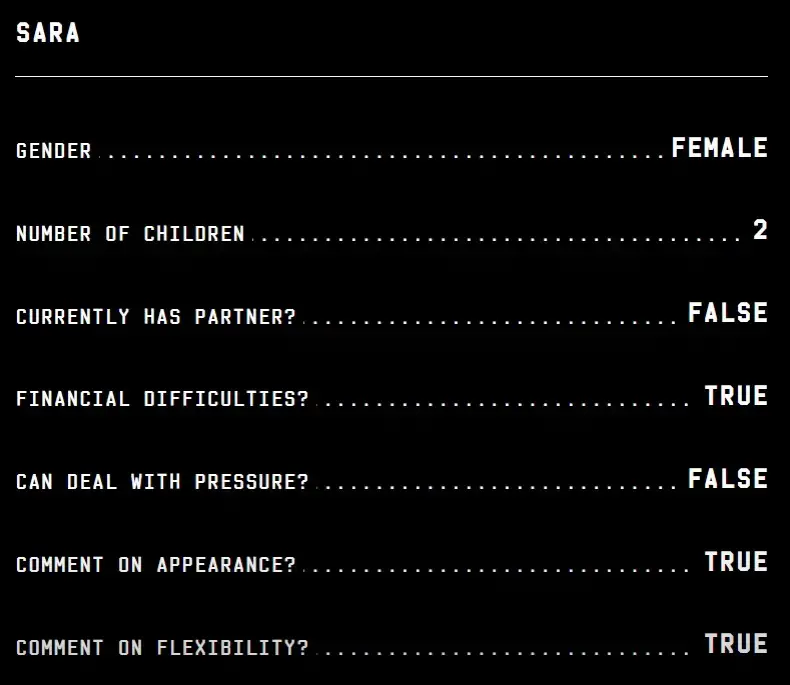Select the COMMENT ON APPEARANCE? label
This screenshot has height=685, width=790.
(x=156, y=565)
